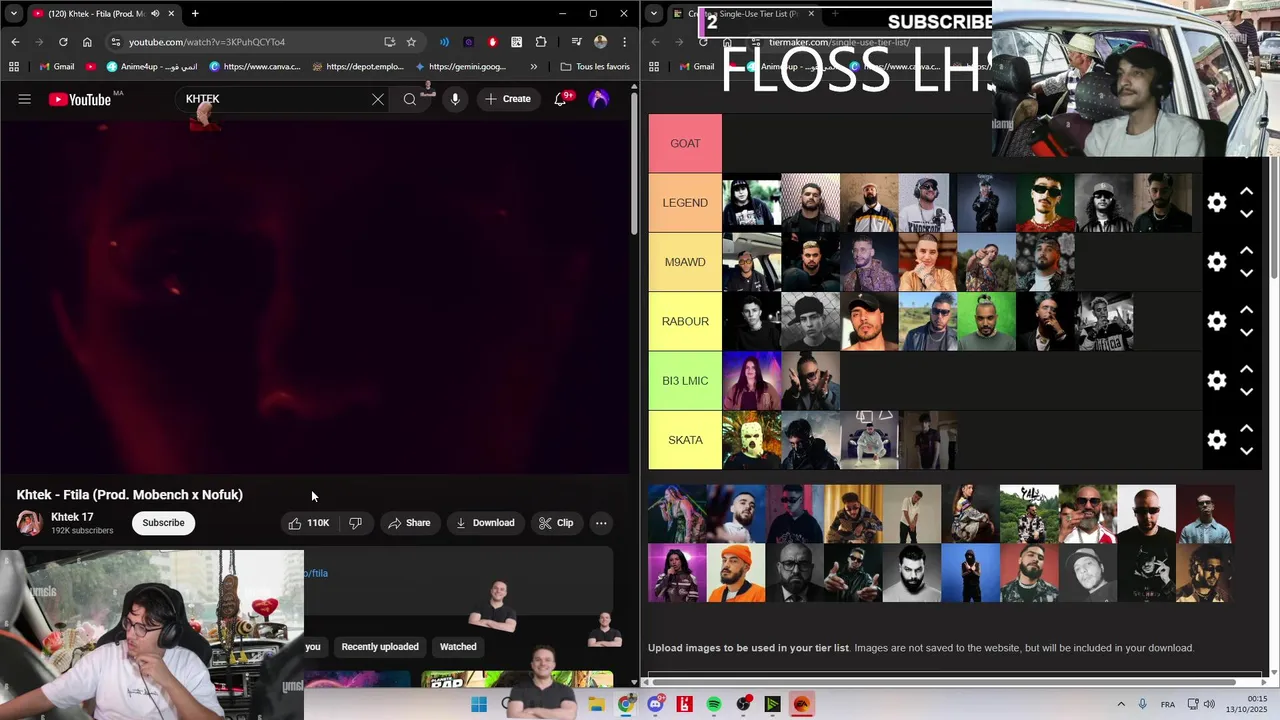Screen dimensions: 1280x720
Task: Go to YouTube home via logo
Action: (80, 99)
